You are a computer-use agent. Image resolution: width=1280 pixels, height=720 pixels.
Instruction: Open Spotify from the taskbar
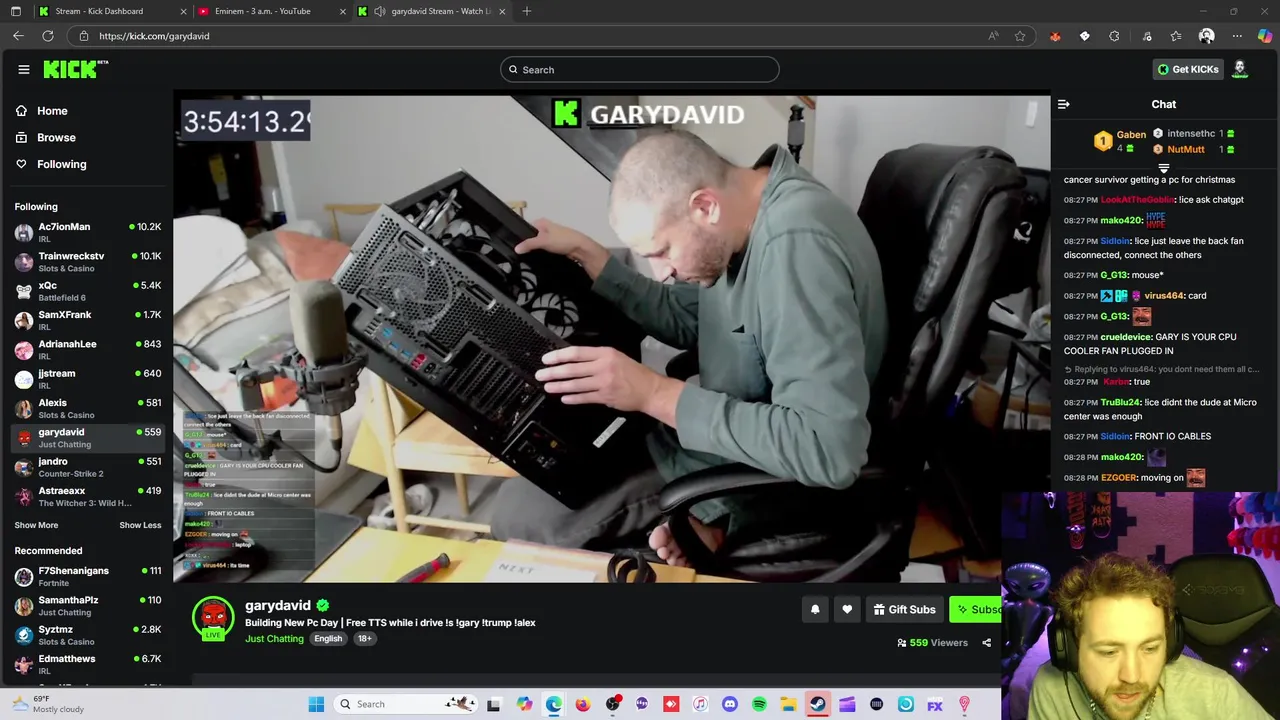(x=759, y=704)
